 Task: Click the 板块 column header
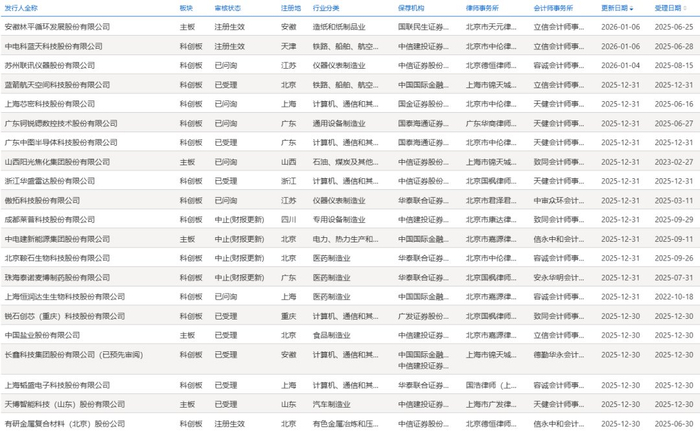(186, 8)
